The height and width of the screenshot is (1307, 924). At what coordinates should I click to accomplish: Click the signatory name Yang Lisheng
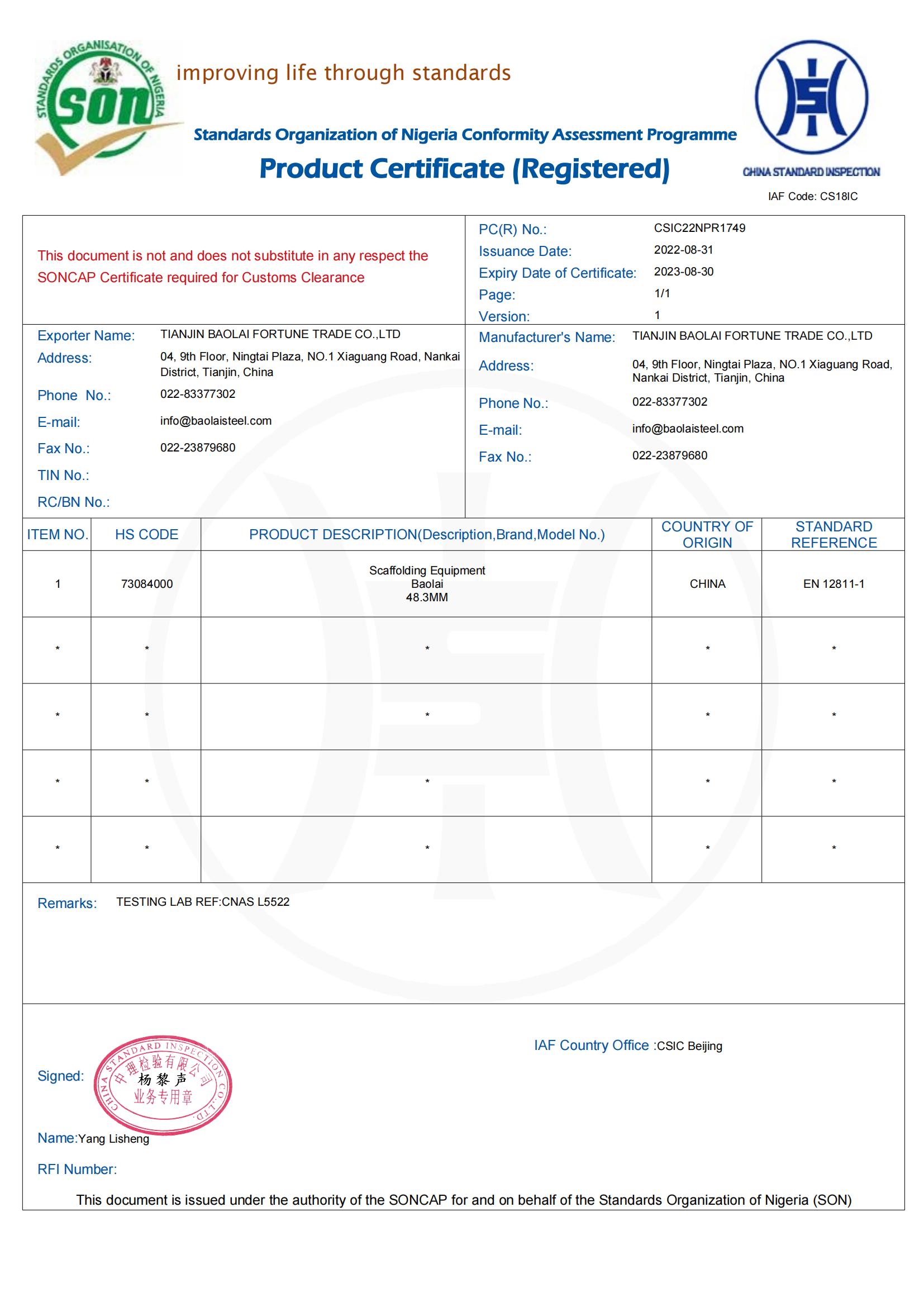coord(113,1138)
